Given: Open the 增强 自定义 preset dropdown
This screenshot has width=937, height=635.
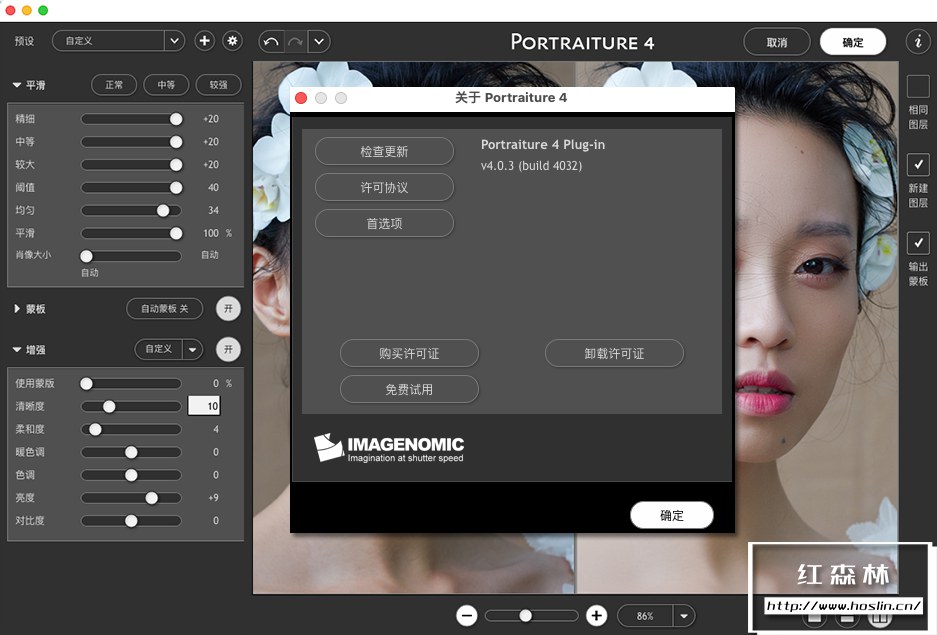Looking at the screenshot, I should (x=192, y=349).
